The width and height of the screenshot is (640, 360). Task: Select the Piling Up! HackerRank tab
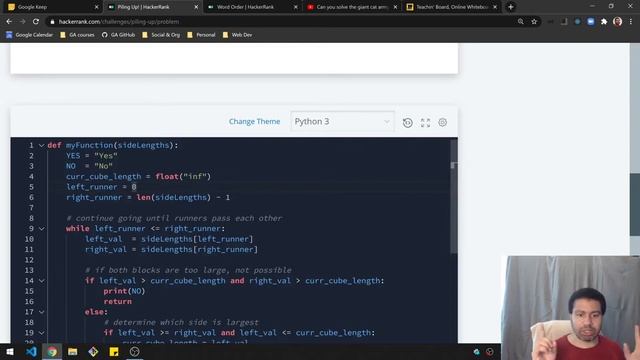tap(152, 7)
